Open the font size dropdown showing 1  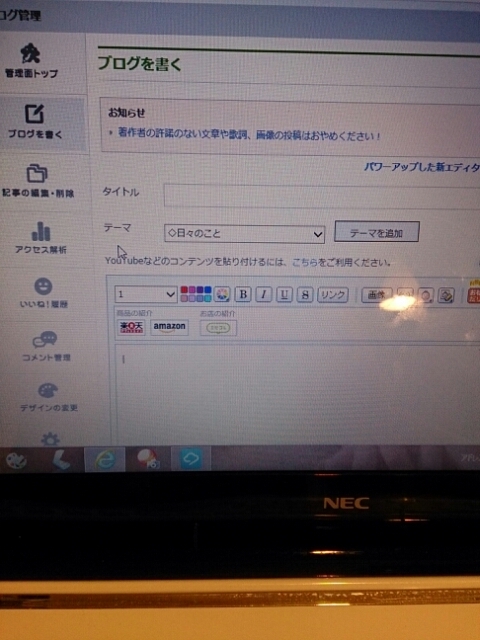(x=146, y=294)
